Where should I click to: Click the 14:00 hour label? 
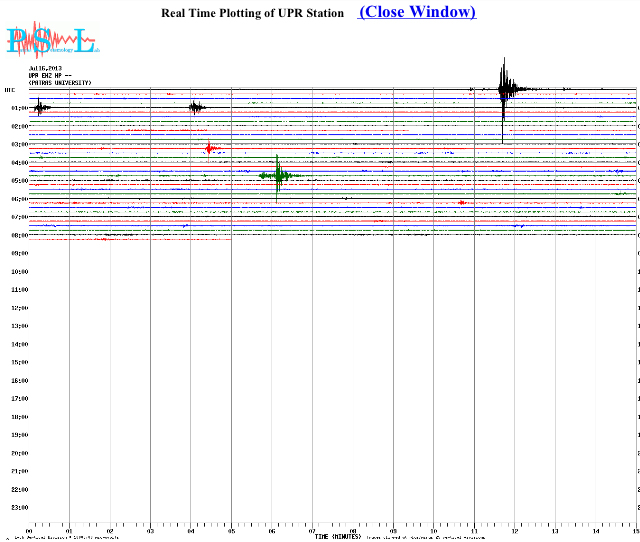click(19, 344)
